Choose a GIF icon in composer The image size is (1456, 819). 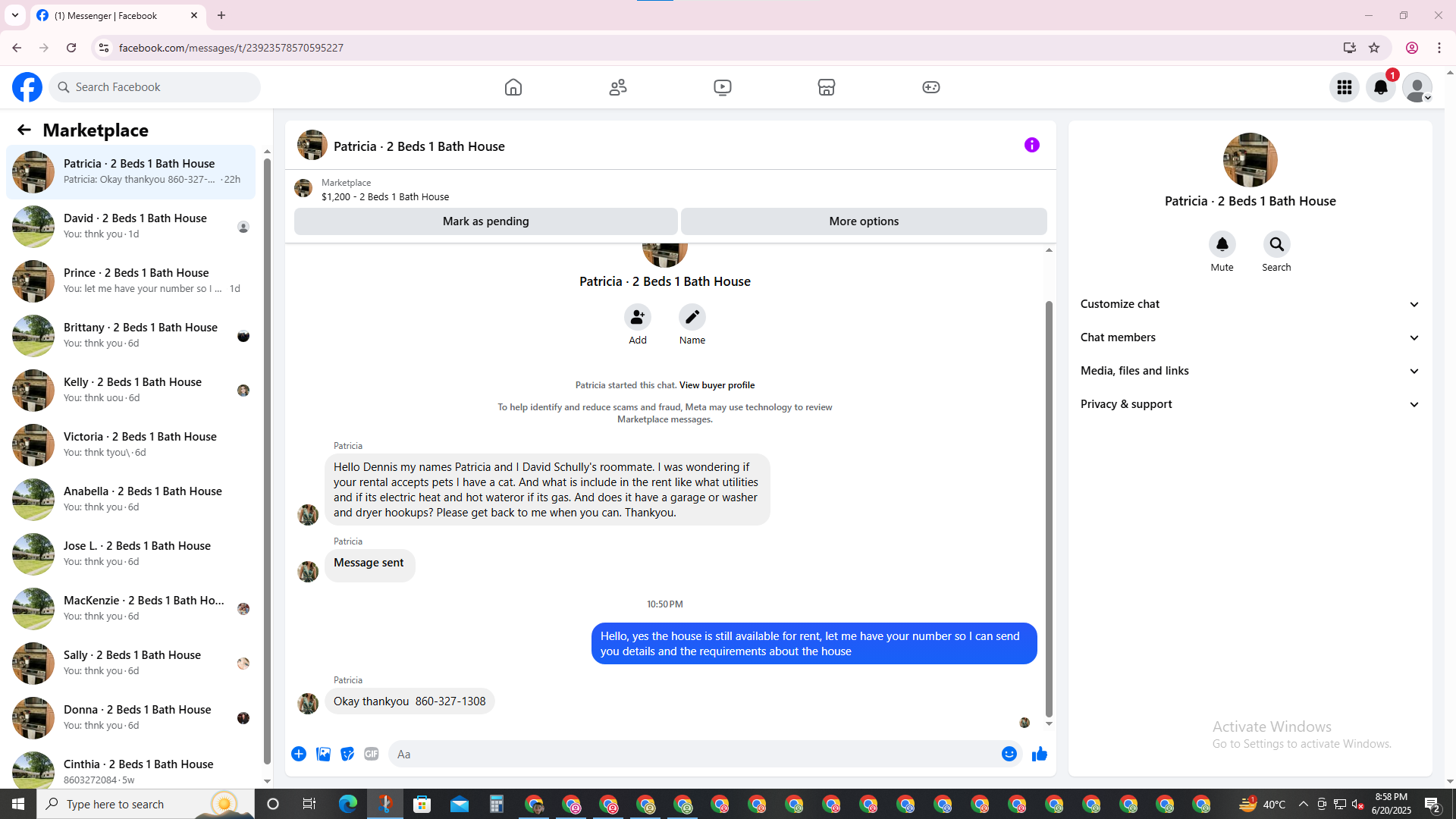pyautogui.click(x=372, y=754)
